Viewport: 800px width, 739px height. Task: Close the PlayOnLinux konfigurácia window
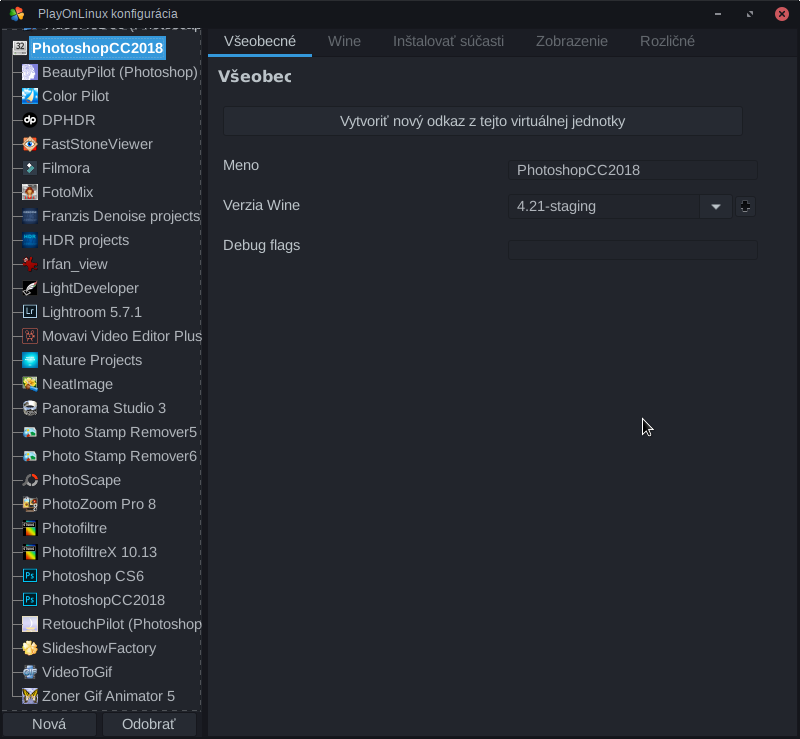782,14
